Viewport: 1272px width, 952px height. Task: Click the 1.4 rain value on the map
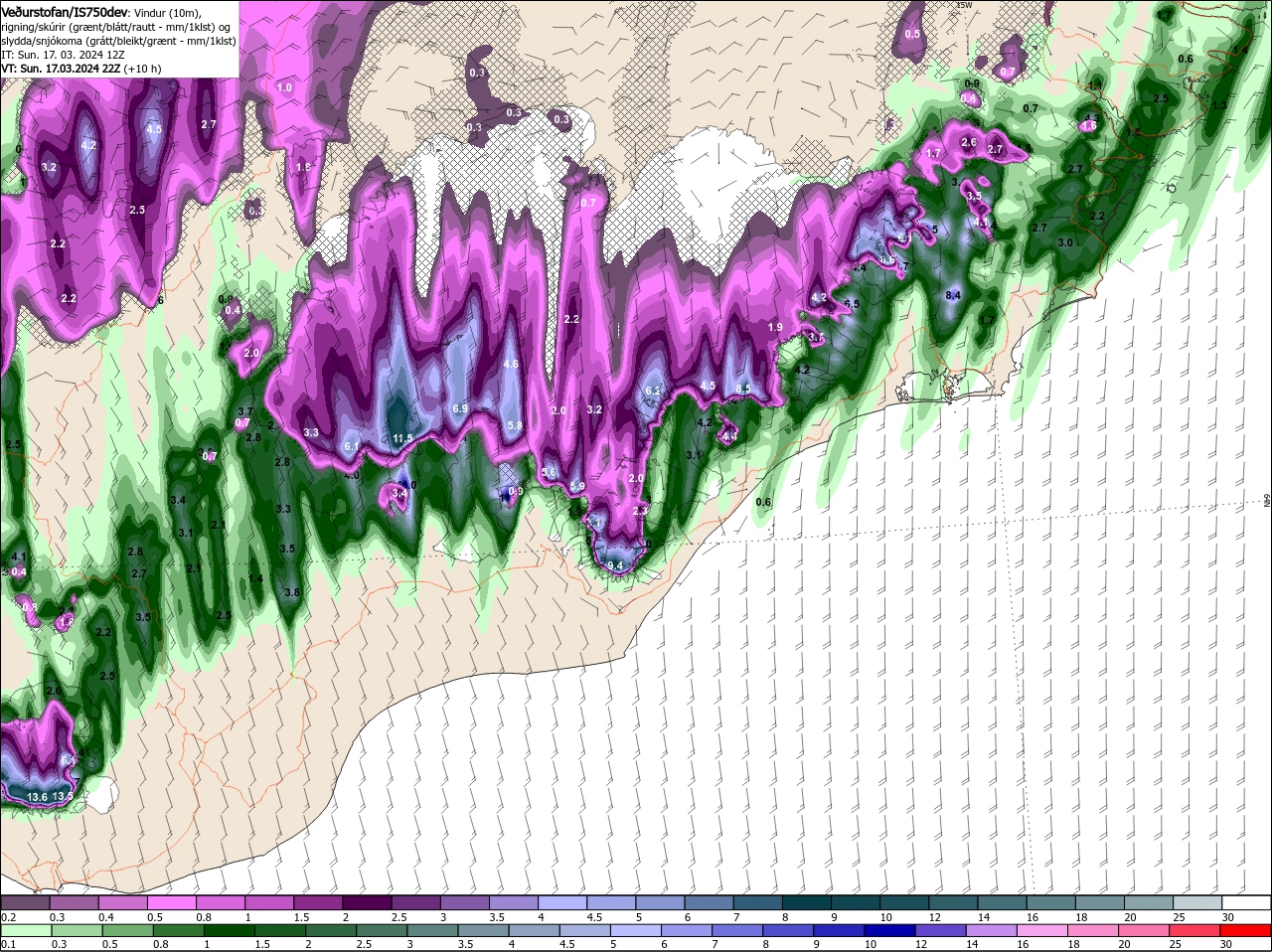click(x=255, y=578)
